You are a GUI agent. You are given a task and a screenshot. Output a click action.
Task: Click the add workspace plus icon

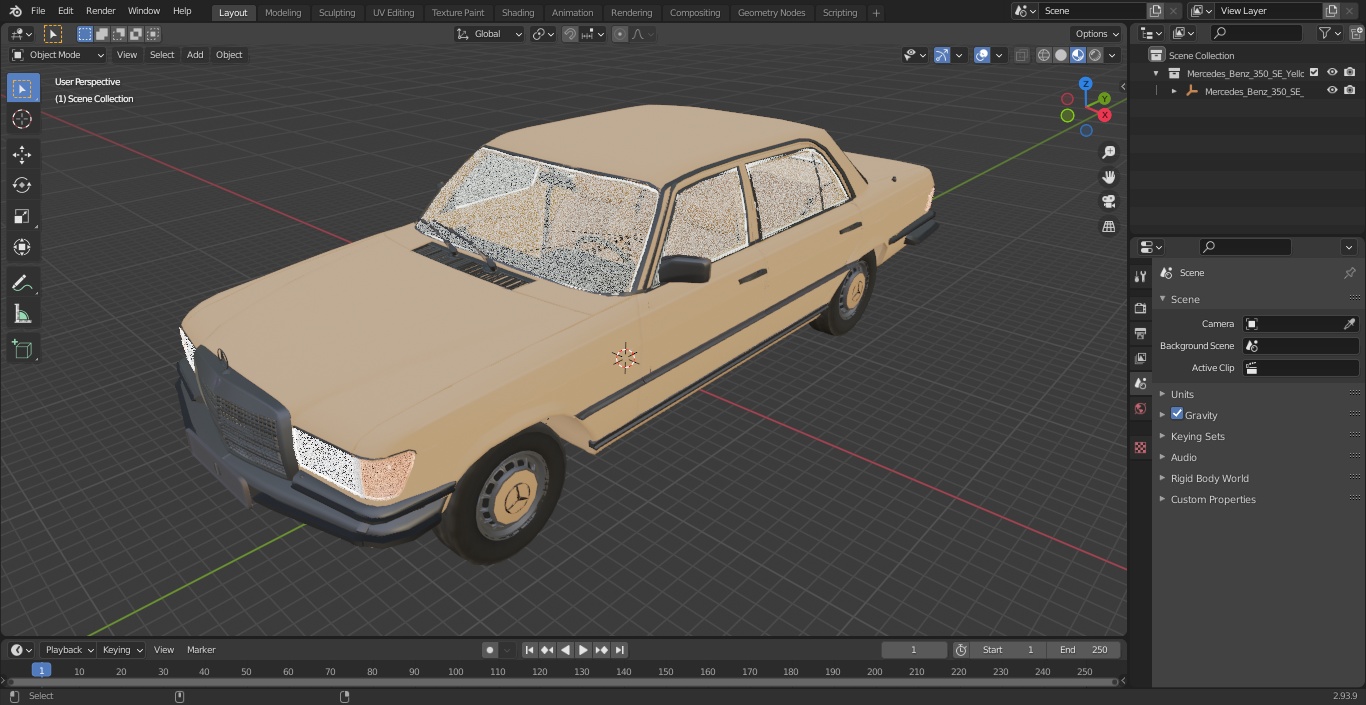point(876,13)
